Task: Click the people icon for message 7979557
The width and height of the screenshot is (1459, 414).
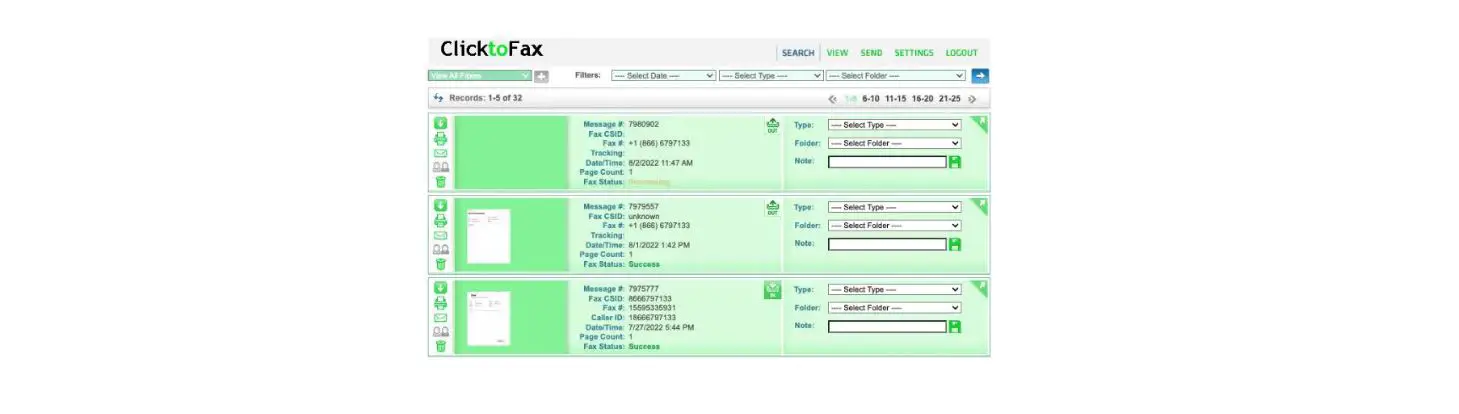Action: click(440, 249)
